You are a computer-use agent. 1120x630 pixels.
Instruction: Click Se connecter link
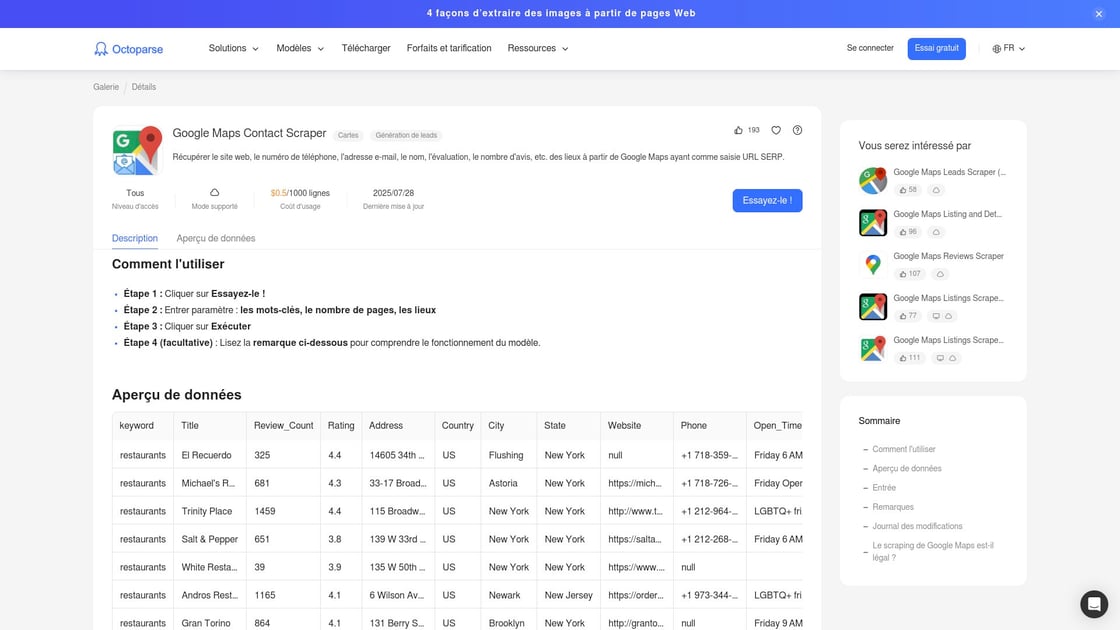click(x=870, y=48)
